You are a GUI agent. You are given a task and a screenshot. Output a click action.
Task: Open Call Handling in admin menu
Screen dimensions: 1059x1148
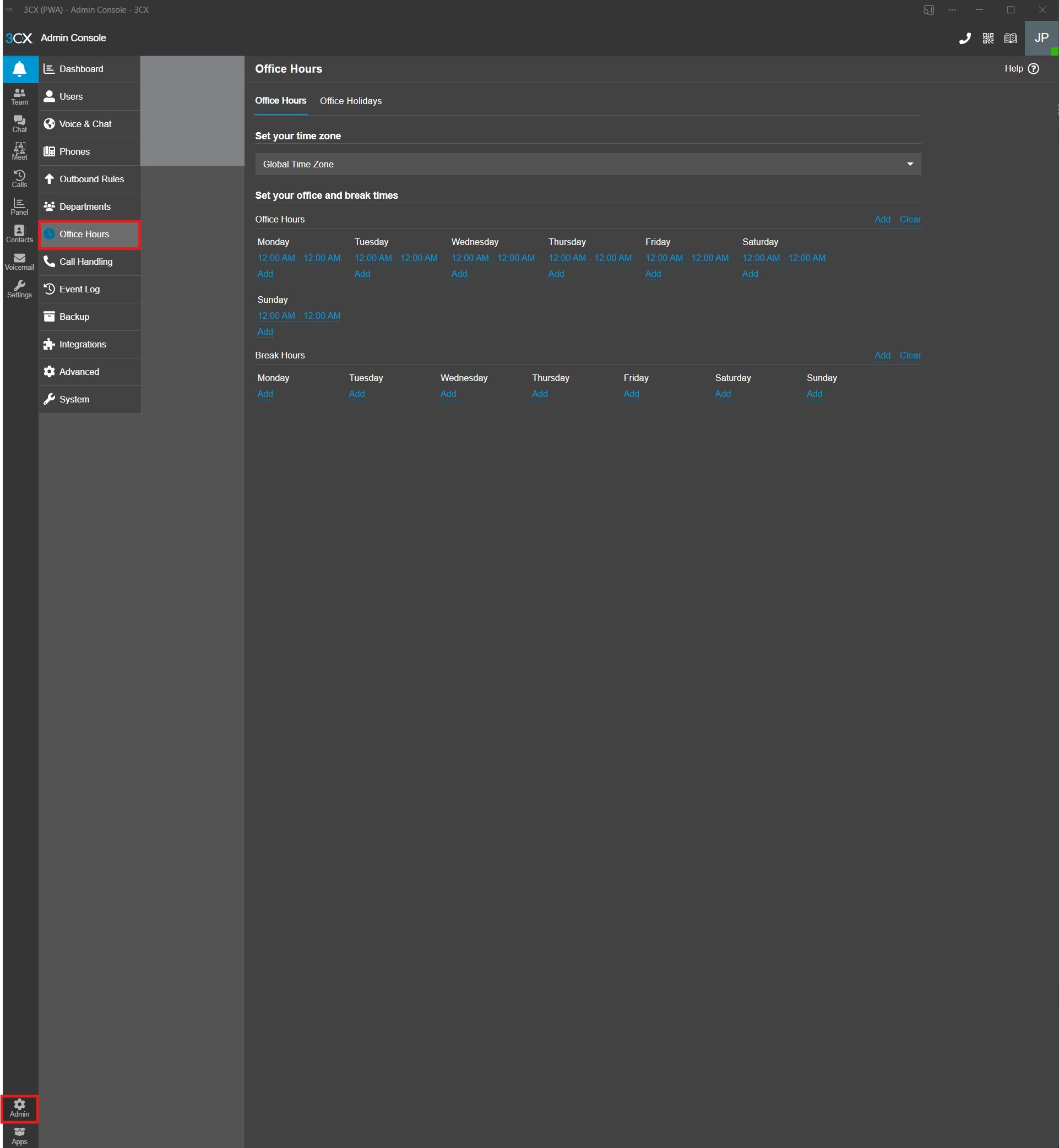point(86,262)
